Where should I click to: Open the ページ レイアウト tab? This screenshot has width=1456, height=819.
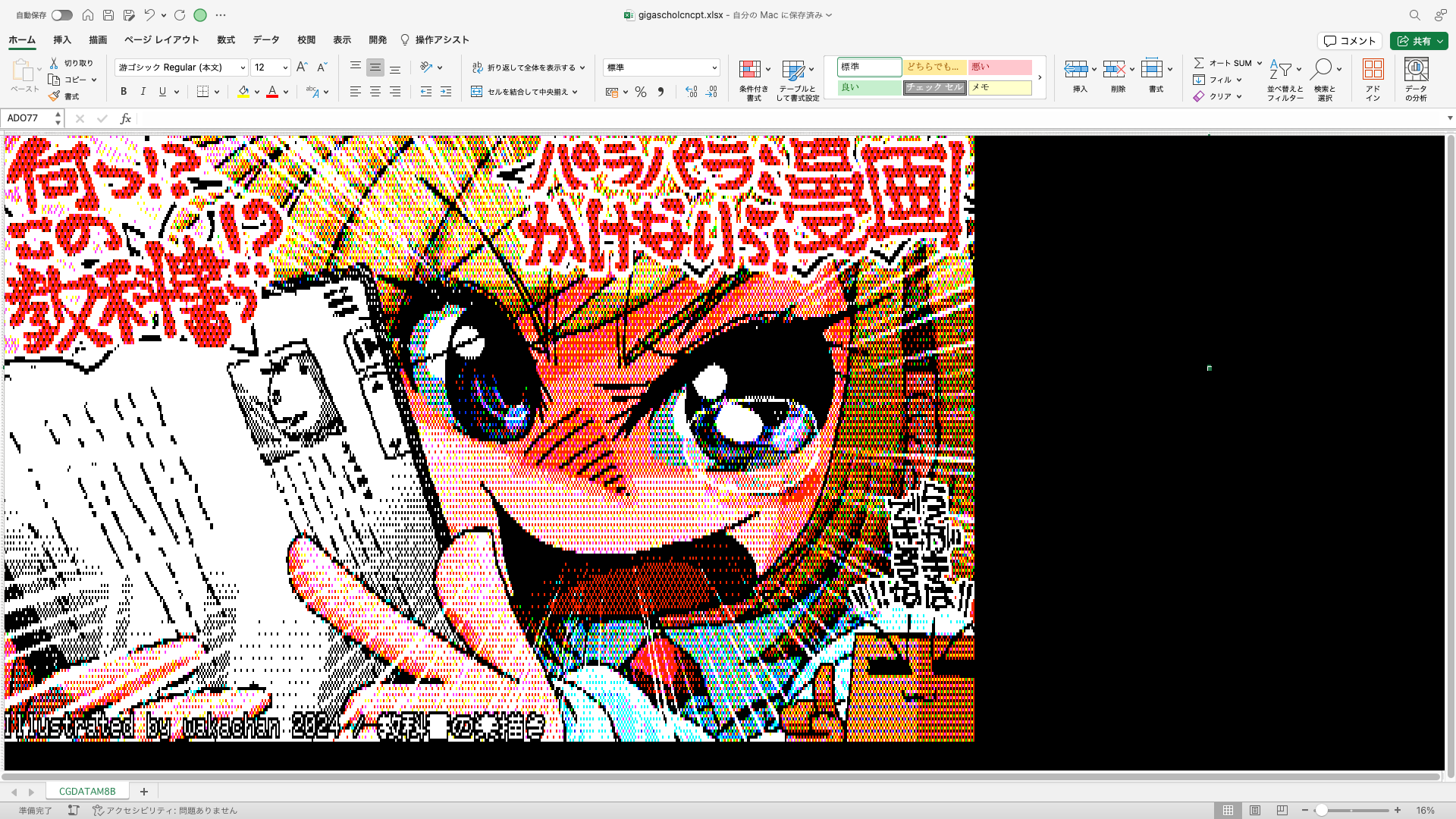coord(162,40)
